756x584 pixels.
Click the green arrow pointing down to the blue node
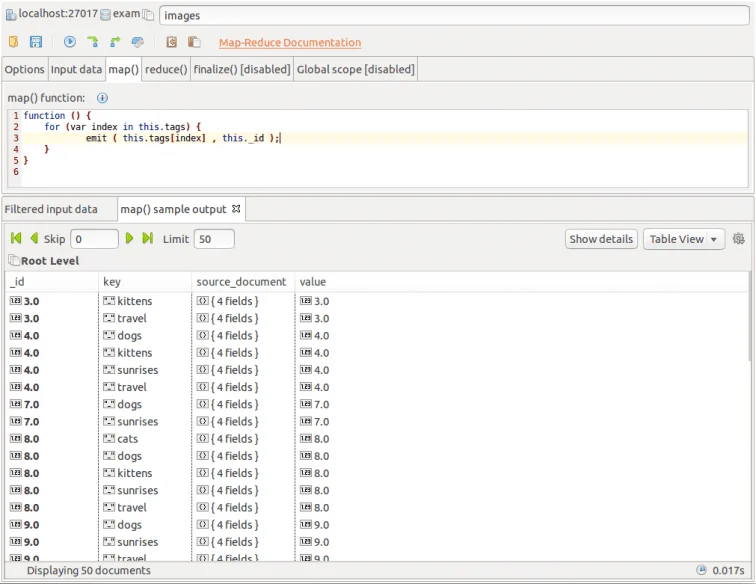pos(93,42)
